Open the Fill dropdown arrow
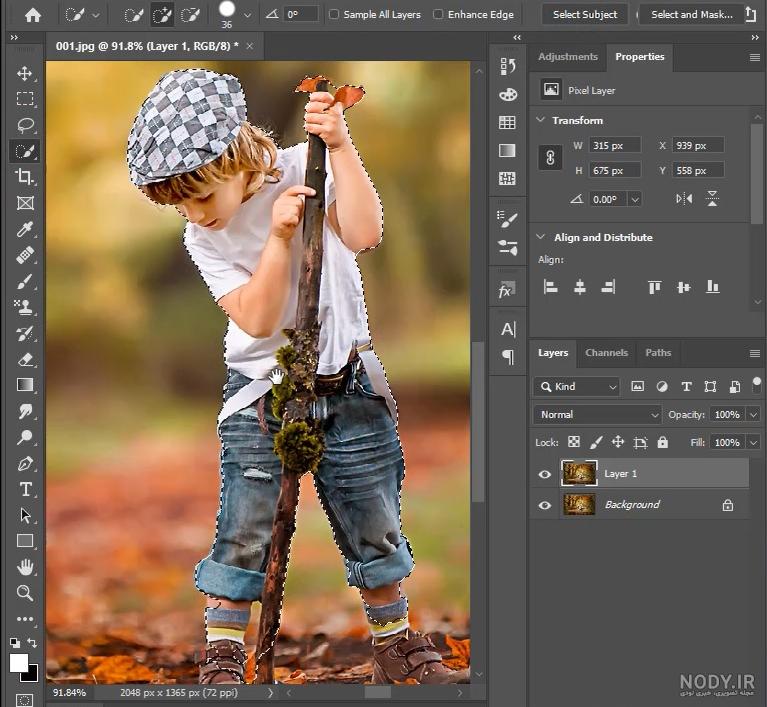 point(753,443)
